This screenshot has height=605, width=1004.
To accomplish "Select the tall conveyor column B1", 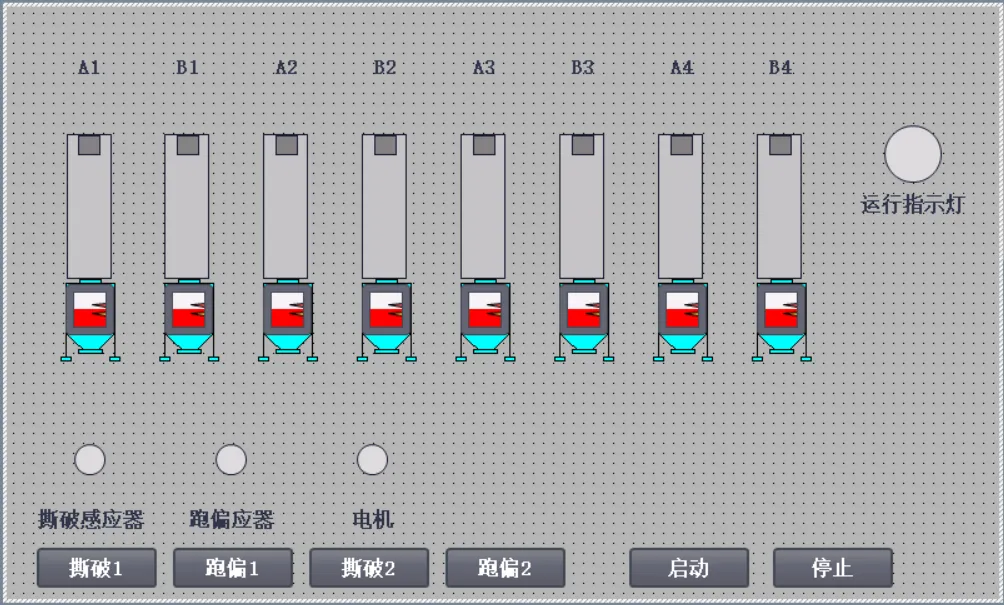I will pos(186,206).
